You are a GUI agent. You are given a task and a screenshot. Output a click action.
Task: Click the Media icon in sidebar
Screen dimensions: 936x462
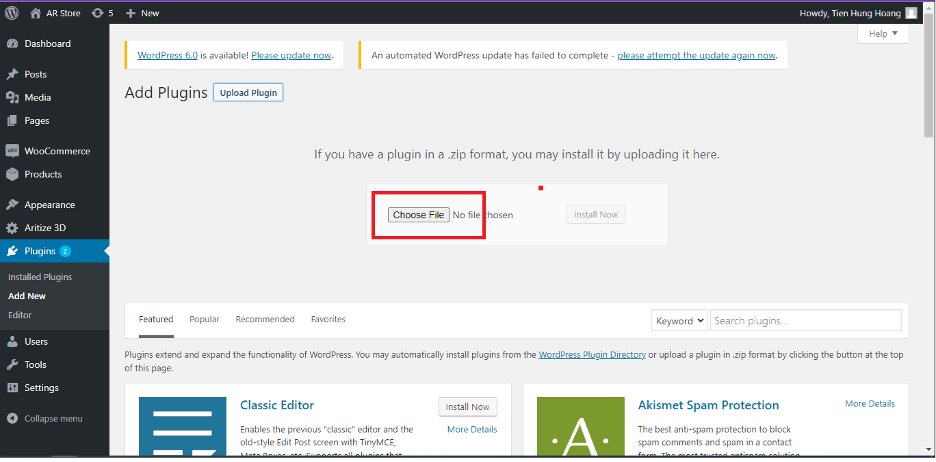[12, 97]
